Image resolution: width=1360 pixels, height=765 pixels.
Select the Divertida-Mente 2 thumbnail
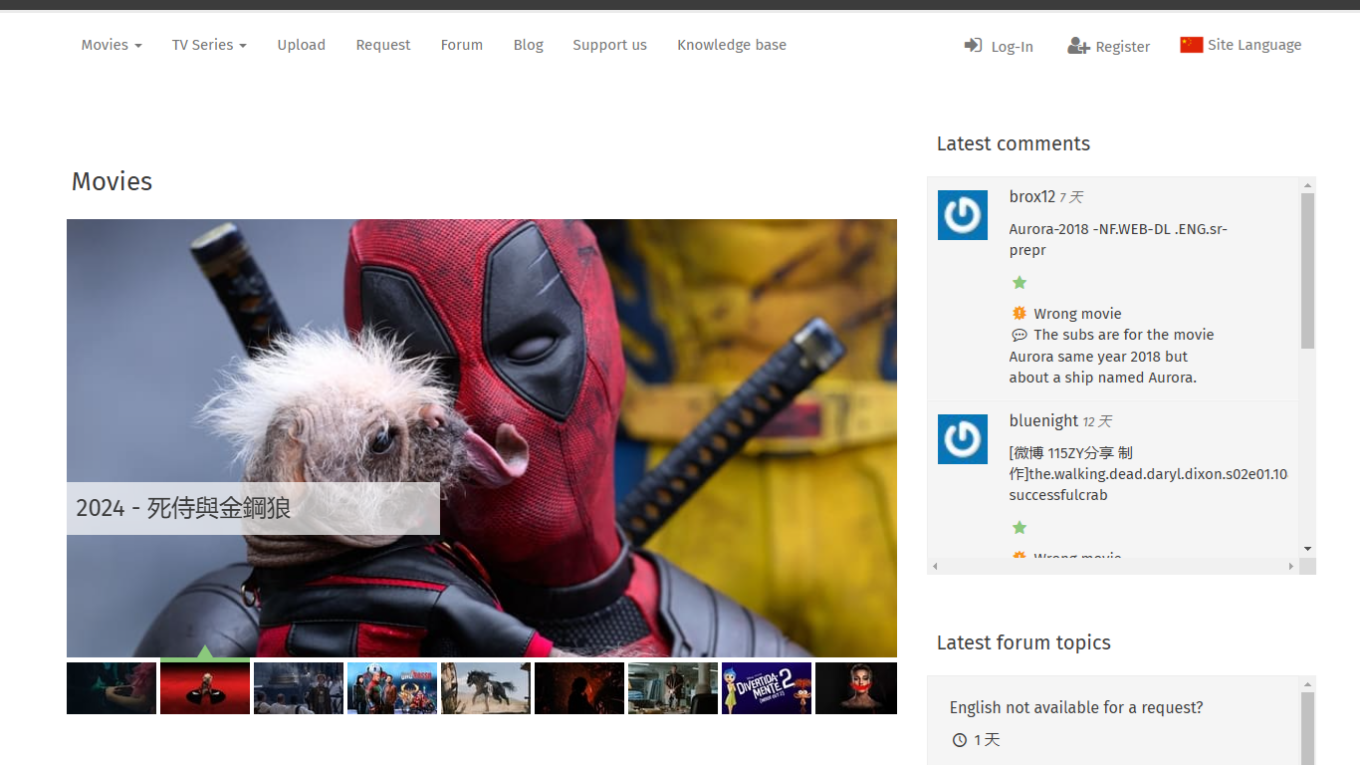coord(767,688)
